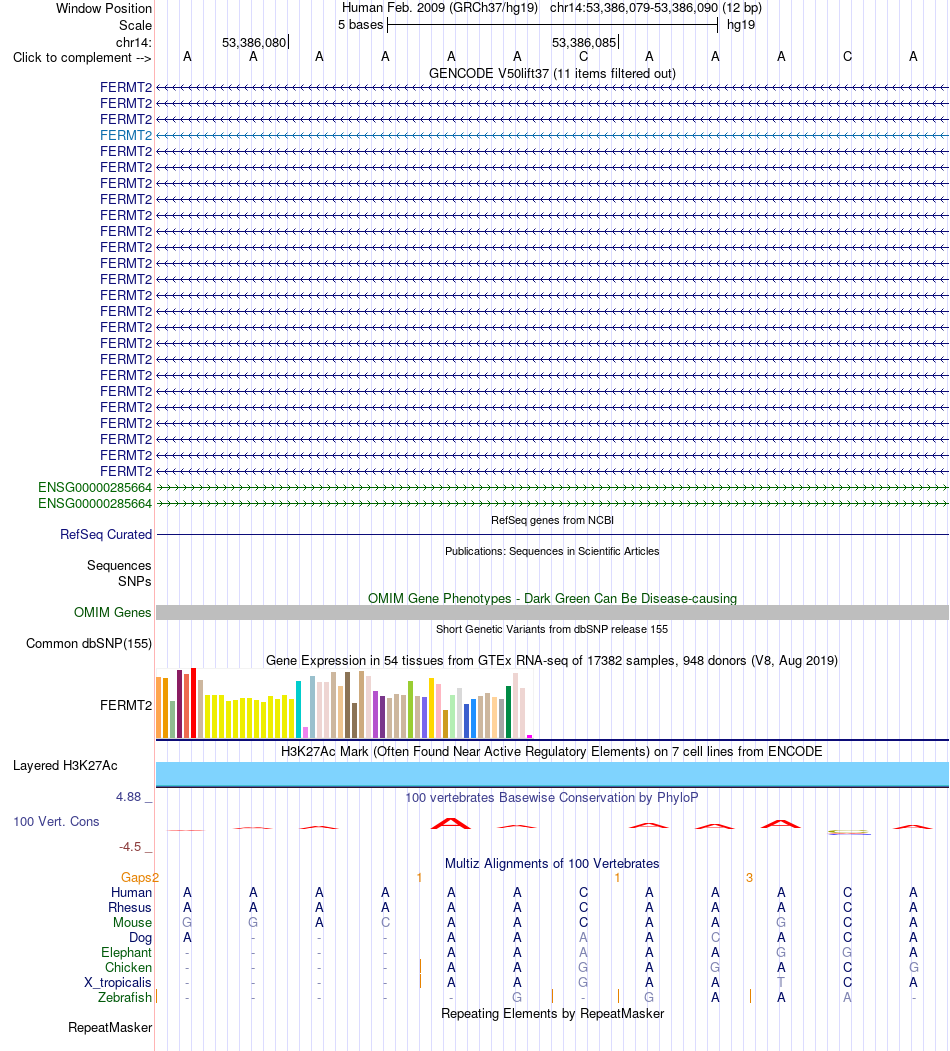Click the Common dbSNP(155) track label
Viewport: 950px width, 1051px height.
point(89,643)
